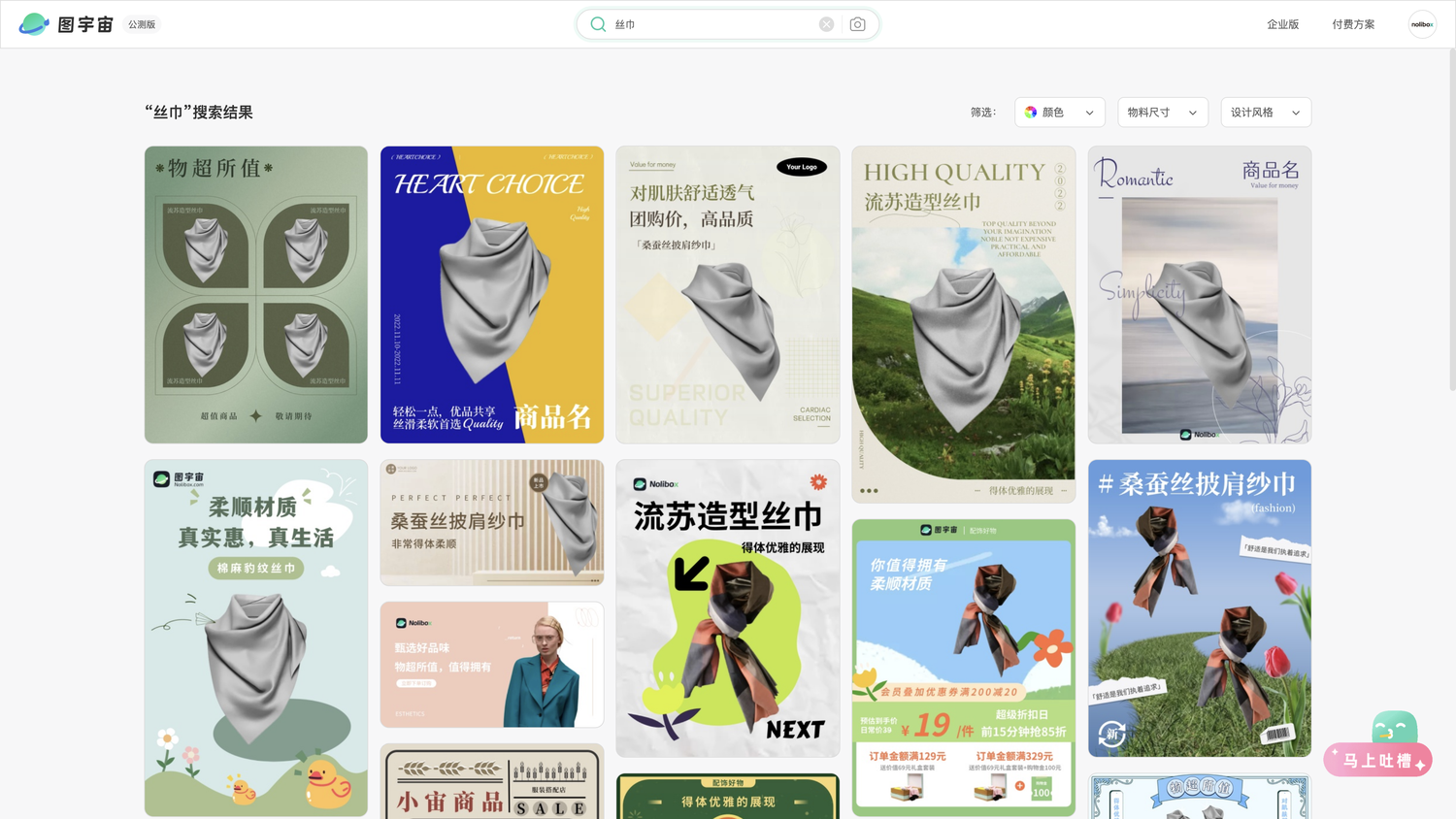Click the "丝巾"搜索结果 heading
The width and height of the screenshot is (1456, 819).
(199, 113)
